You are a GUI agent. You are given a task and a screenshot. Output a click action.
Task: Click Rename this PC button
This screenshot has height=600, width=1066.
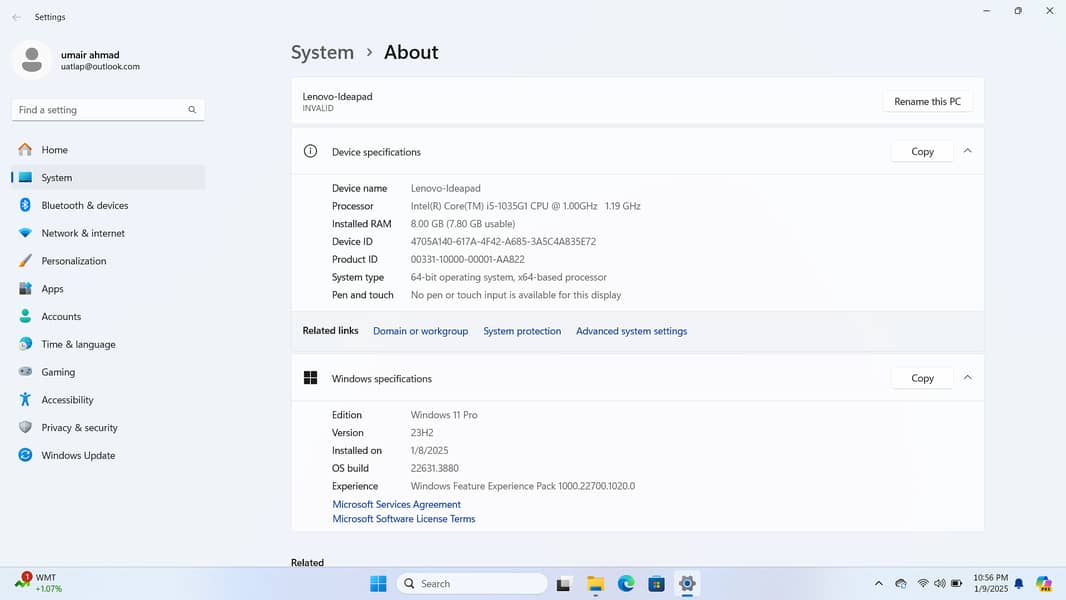point(927,101)
